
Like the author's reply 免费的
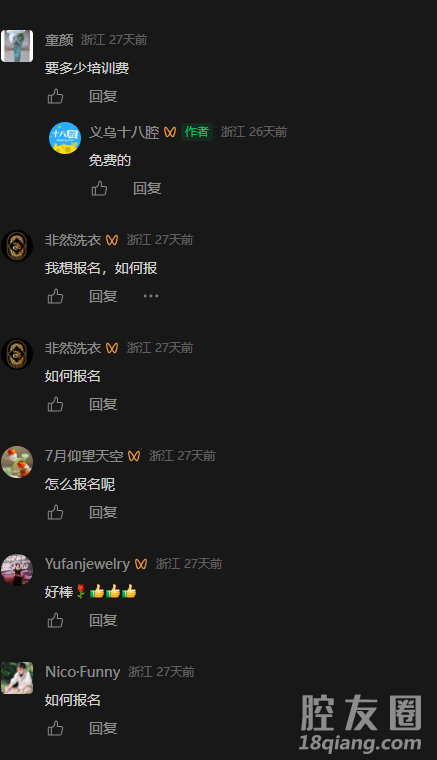pos(99,189)
